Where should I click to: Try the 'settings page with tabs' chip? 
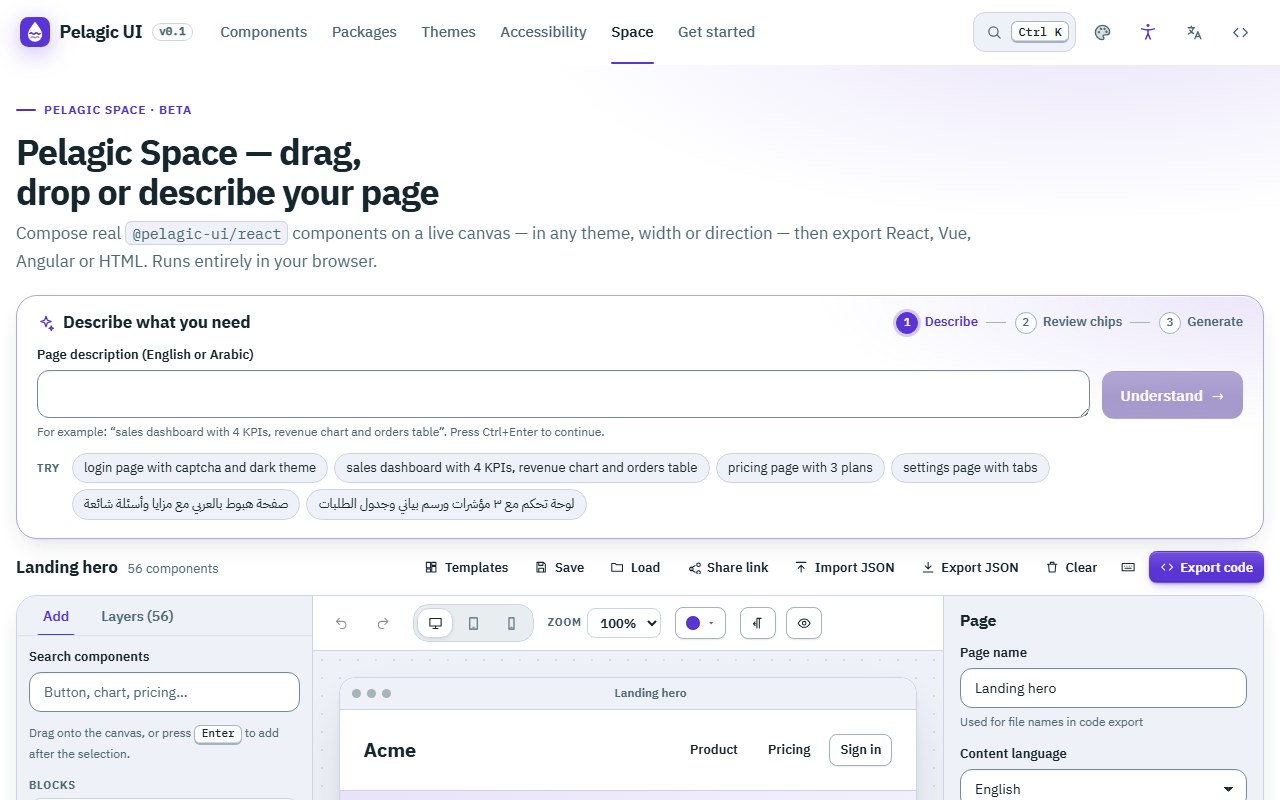970,468
